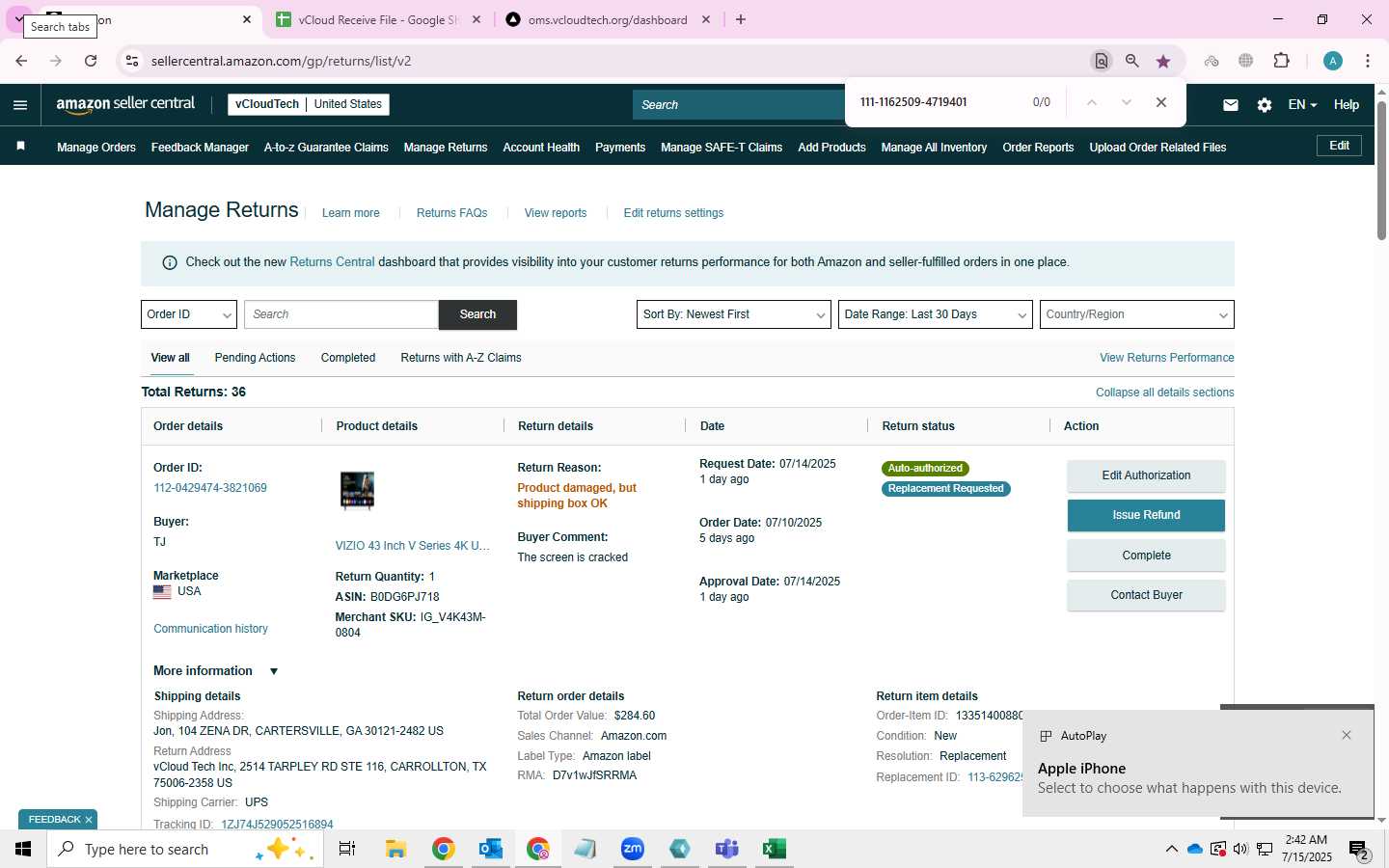Dismiss the AutoPlay notification
1389x868 pixels.
pyautogui.click(x=1347, y=735)
